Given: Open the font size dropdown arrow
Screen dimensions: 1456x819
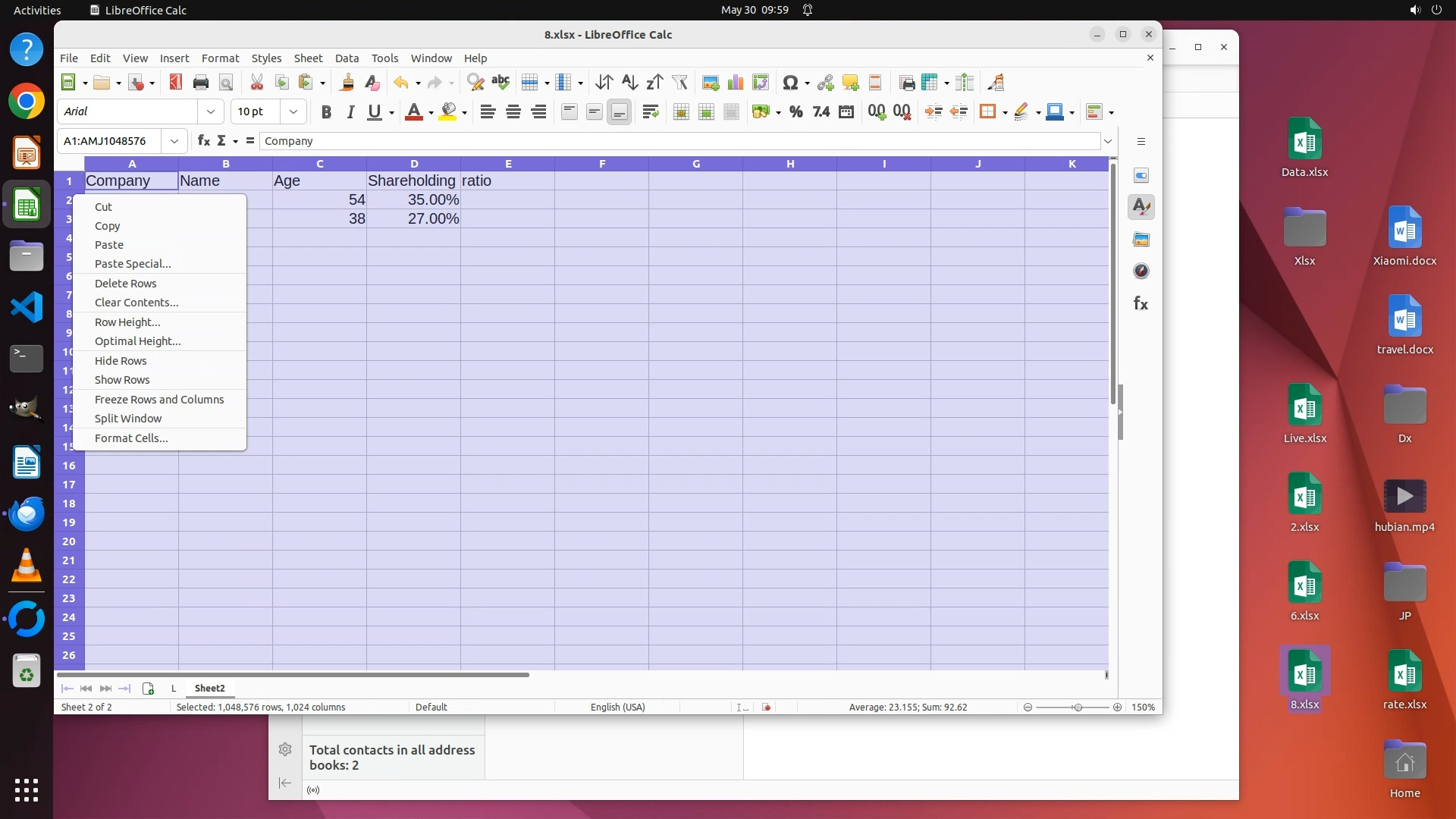Looking at the screenshot, I should (x=293, y=112).
